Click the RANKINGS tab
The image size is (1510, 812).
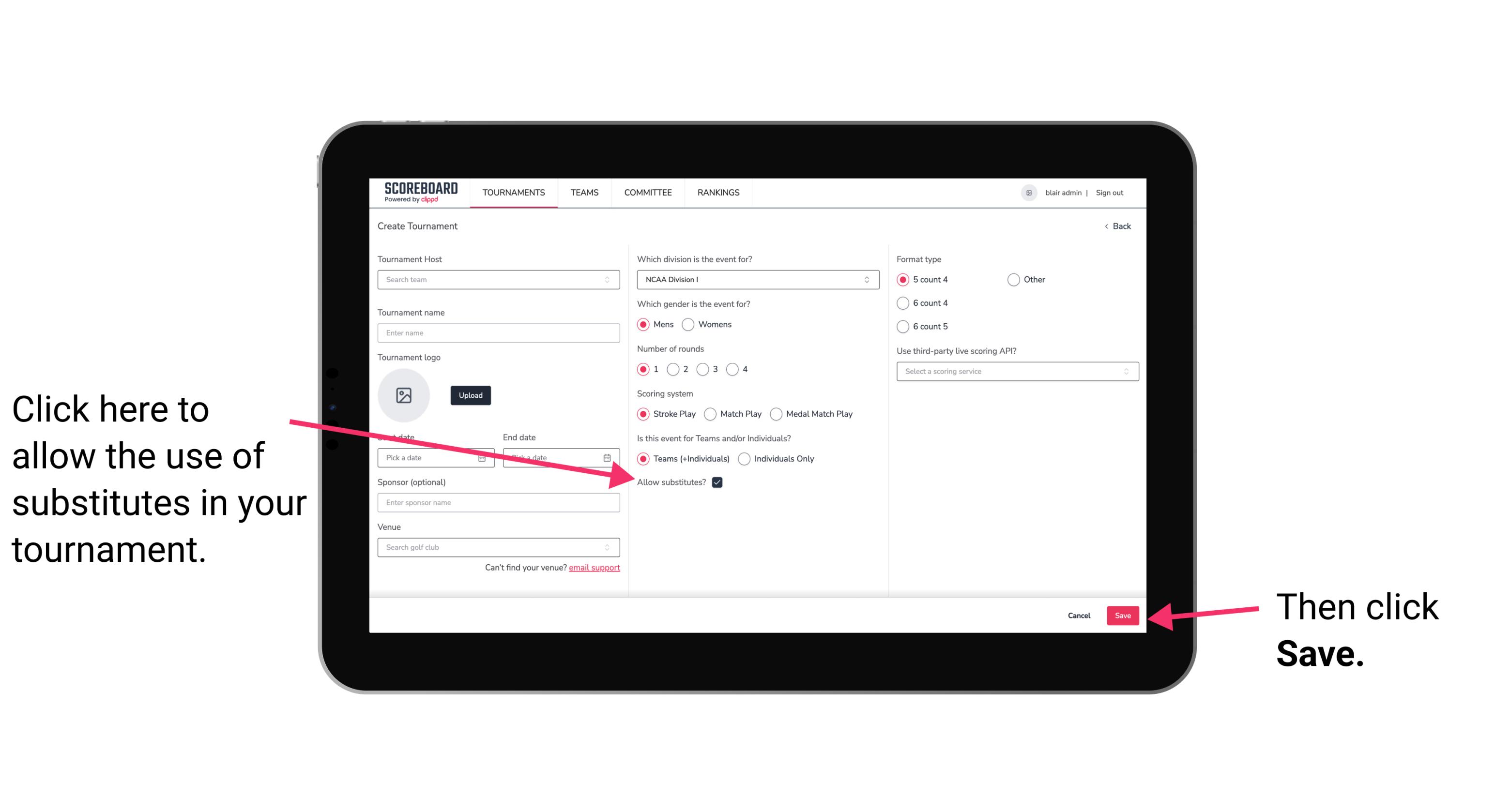click(x=718, y=192)
